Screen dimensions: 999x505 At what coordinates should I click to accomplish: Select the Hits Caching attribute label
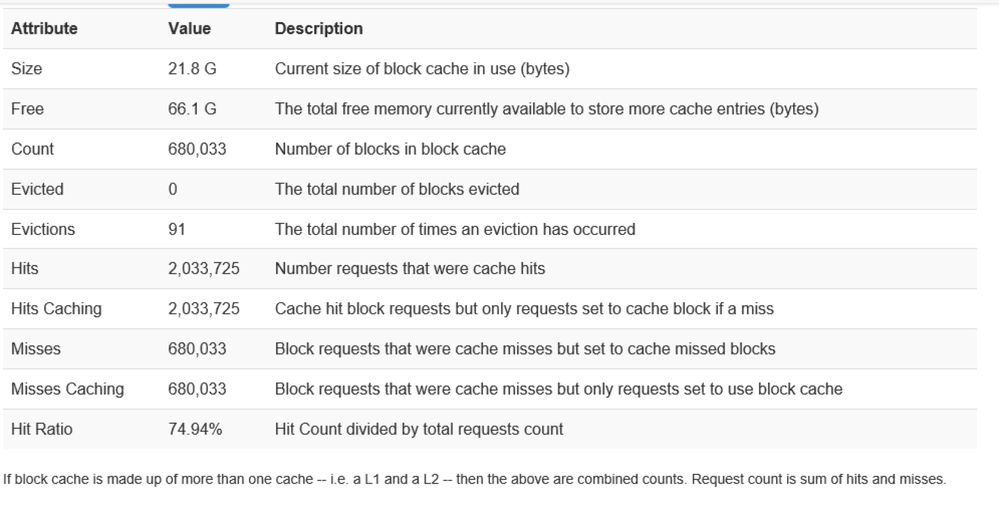click(56, 309)
